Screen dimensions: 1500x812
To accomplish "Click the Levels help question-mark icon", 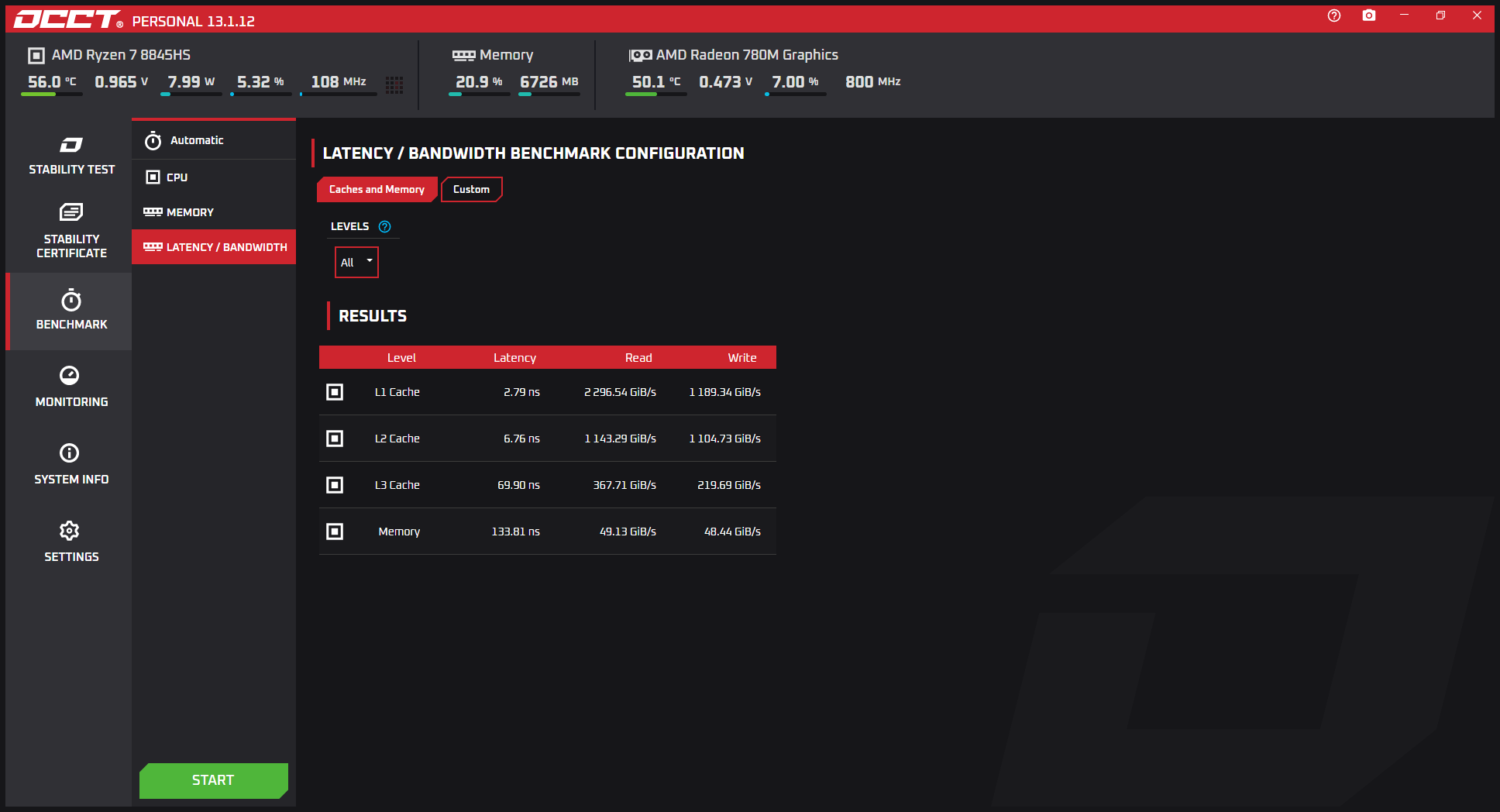I will tap(385, 226).
